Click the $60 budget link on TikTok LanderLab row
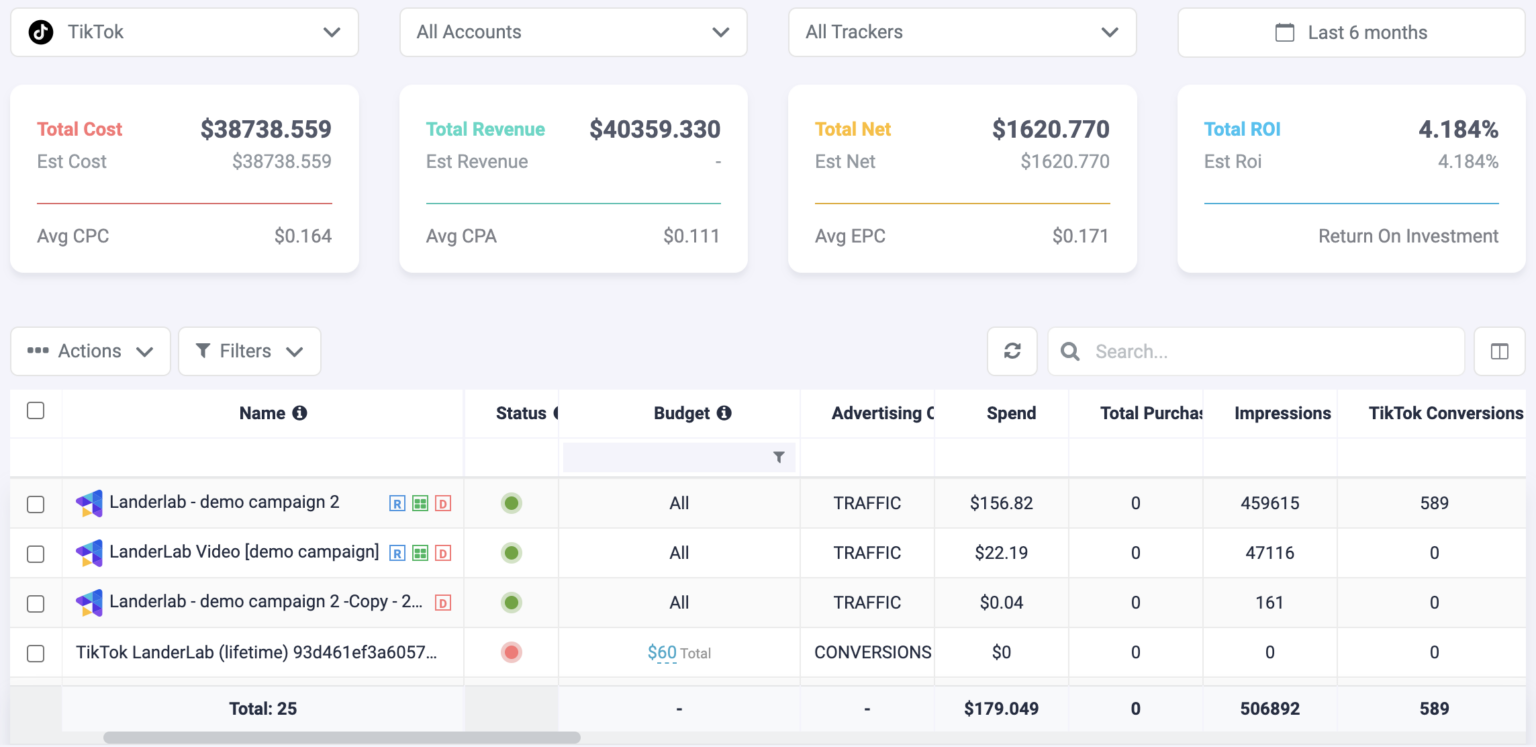This screenshot has width=1536, height=747. tap(663, 652)
